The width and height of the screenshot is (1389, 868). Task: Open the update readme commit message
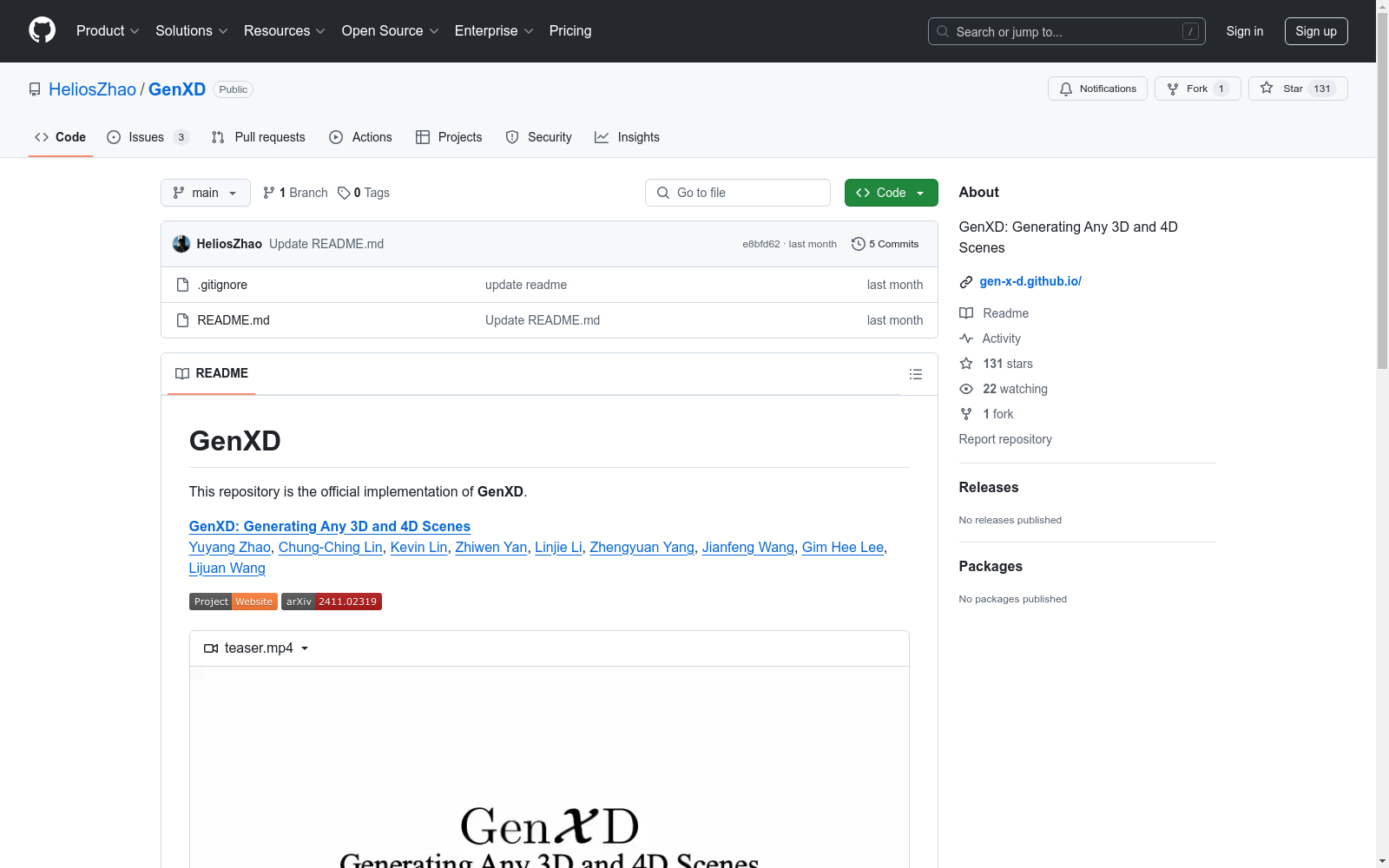(526, 285)
